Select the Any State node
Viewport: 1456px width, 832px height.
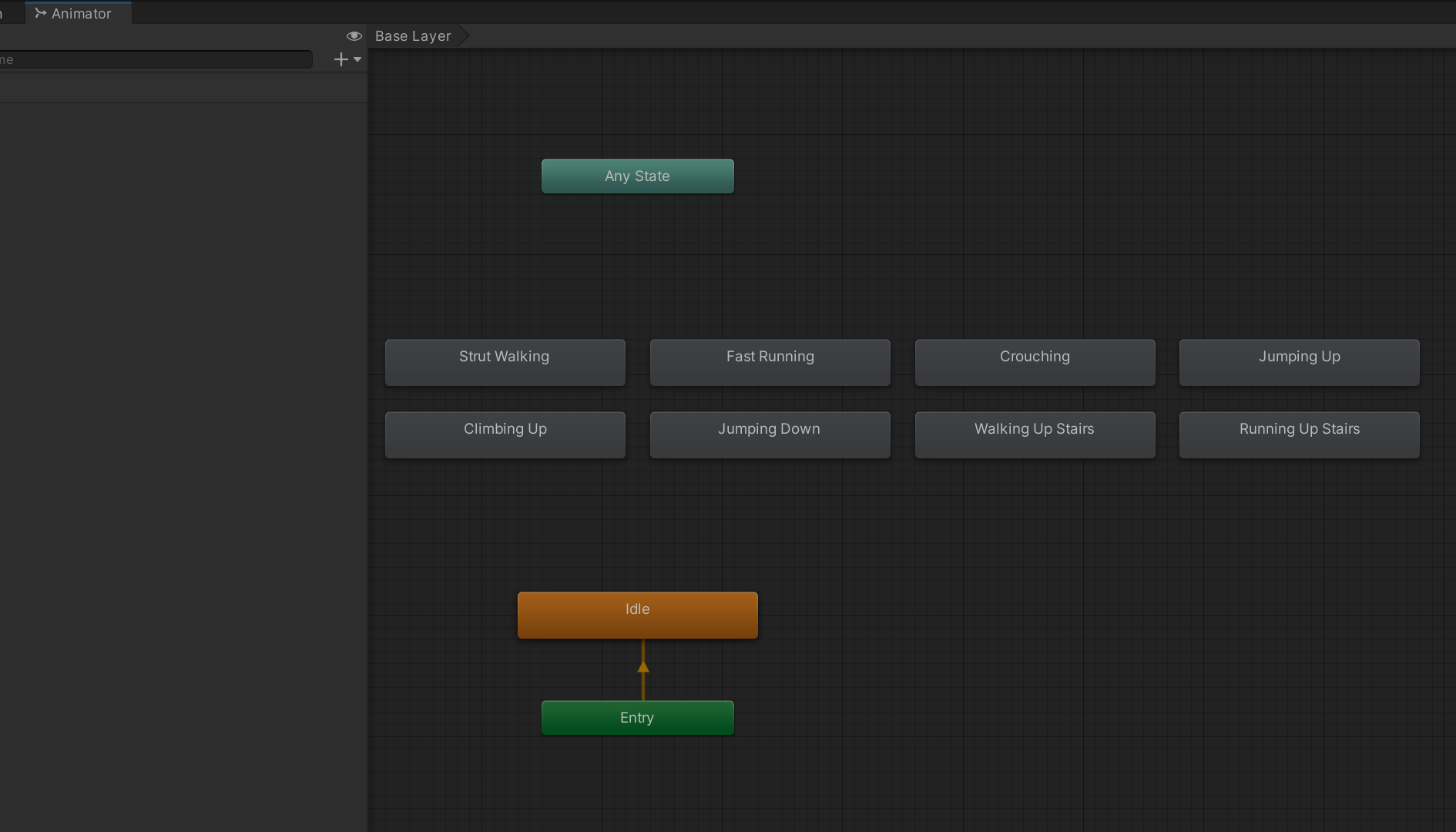pyautogui.click(x=637, y=176)
